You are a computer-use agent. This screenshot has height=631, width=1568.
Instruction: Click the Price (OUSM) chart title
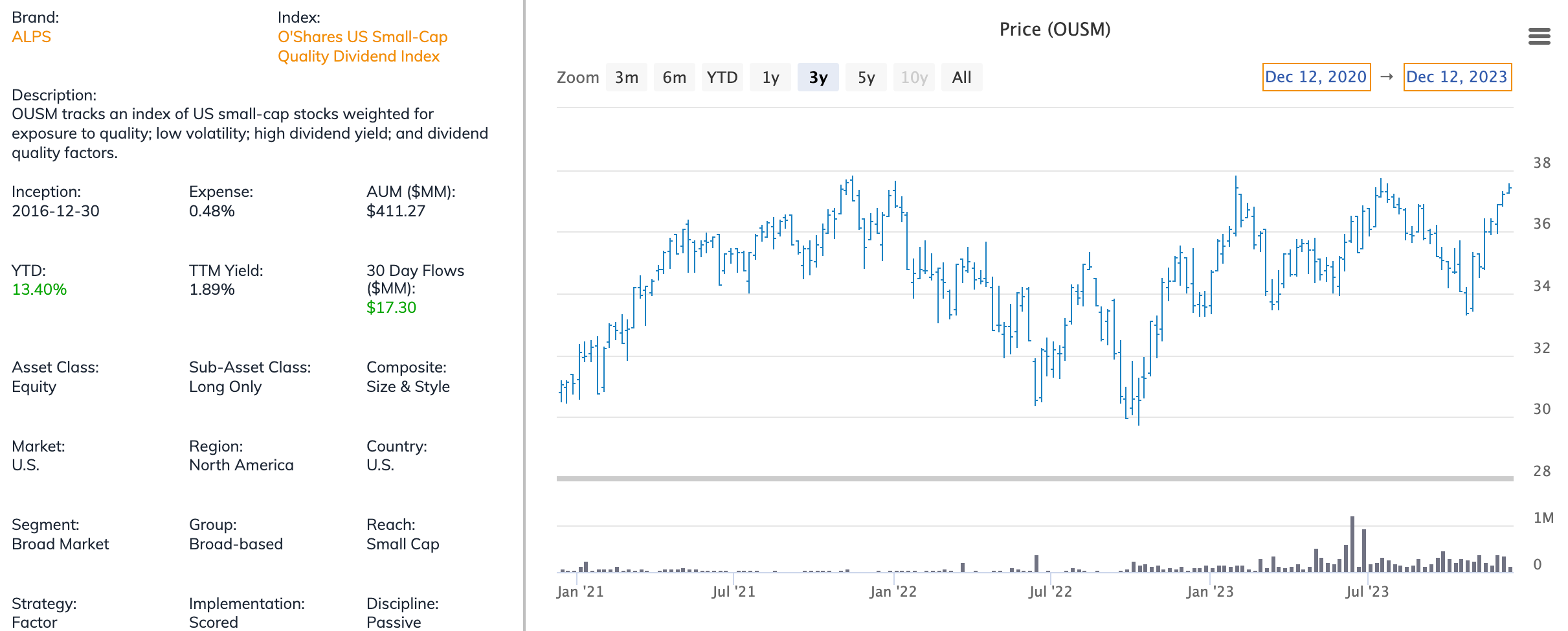pyautogui.click(x=1055, y=29)
